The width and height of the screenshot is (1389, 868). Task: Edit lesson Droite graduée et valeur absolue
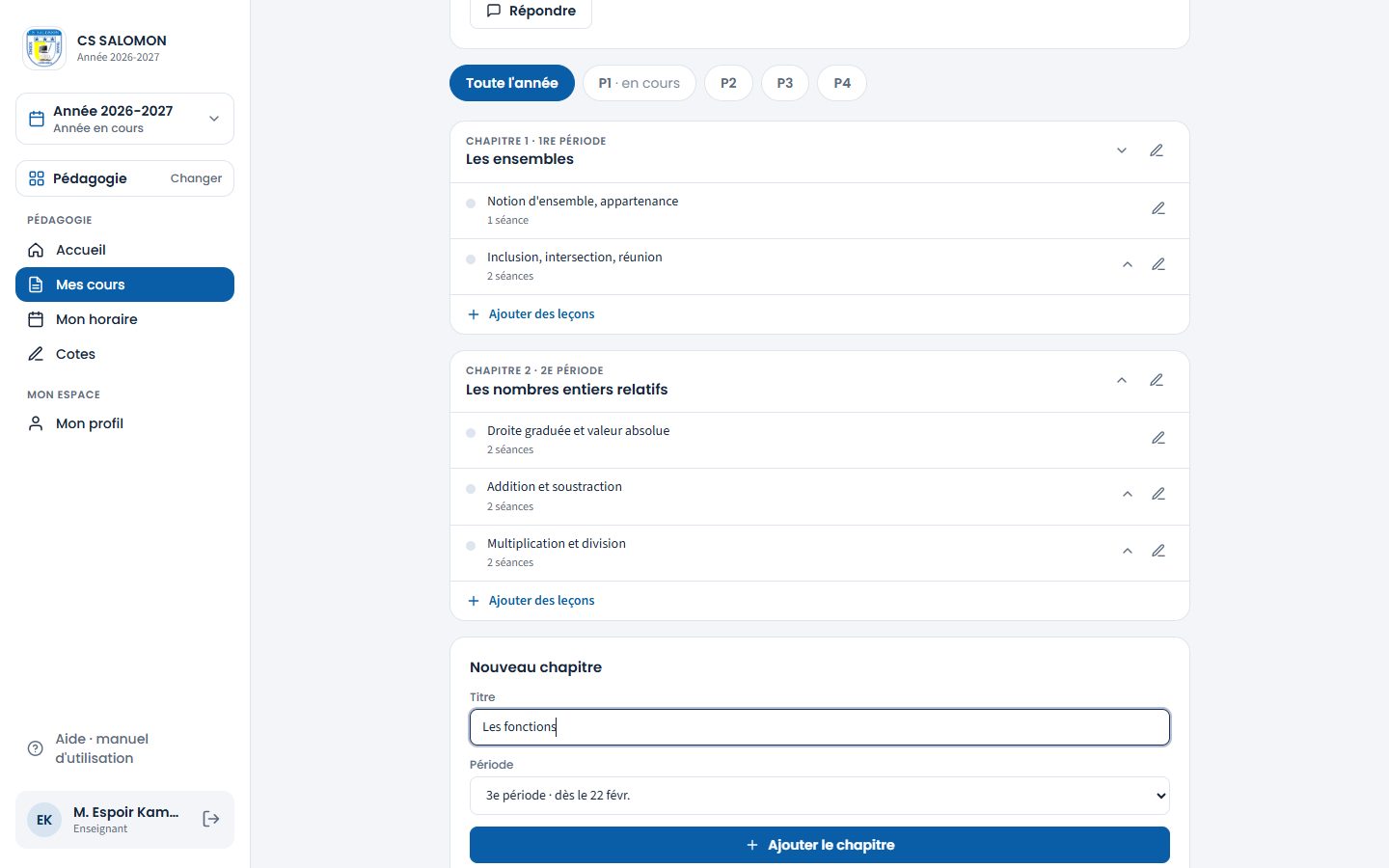(1158, 438)
